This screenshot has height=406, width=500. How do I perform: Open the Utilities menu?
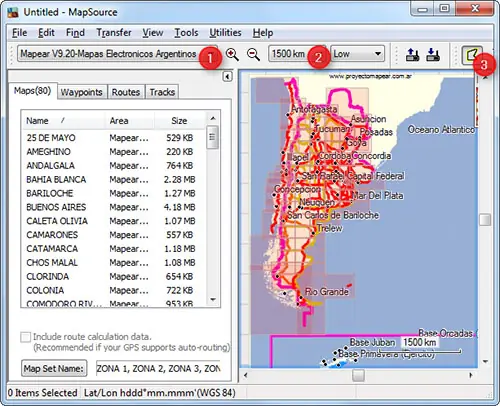coord(225,33)
